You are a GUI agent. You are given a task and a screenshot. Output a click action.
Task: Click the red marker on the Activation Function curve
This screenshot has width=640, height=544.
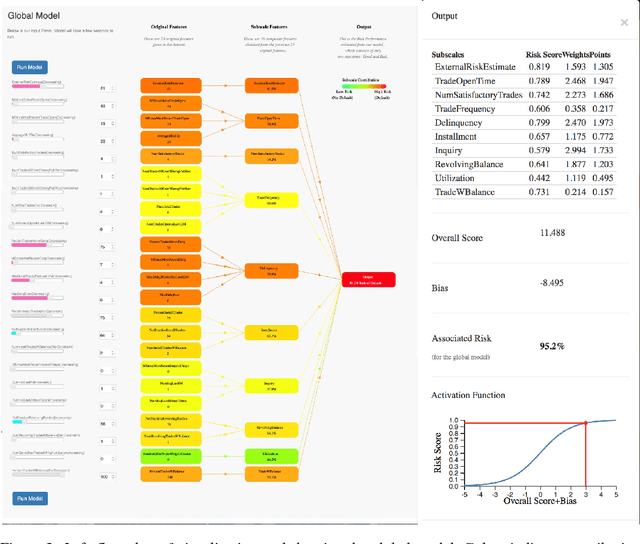pos(587,424)
